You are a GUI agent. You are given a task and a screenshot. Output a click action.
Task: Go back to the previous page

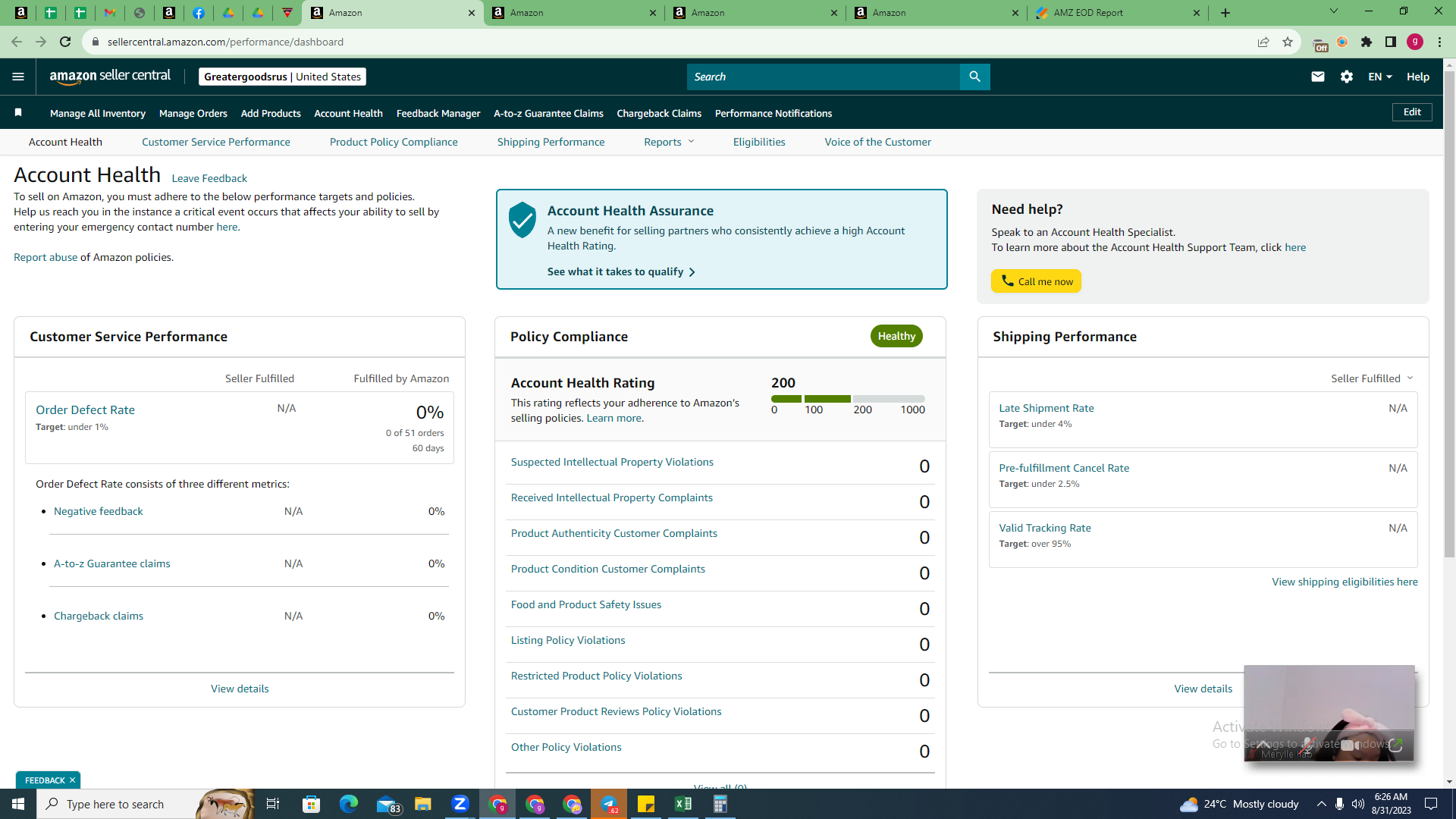[17, 42]
